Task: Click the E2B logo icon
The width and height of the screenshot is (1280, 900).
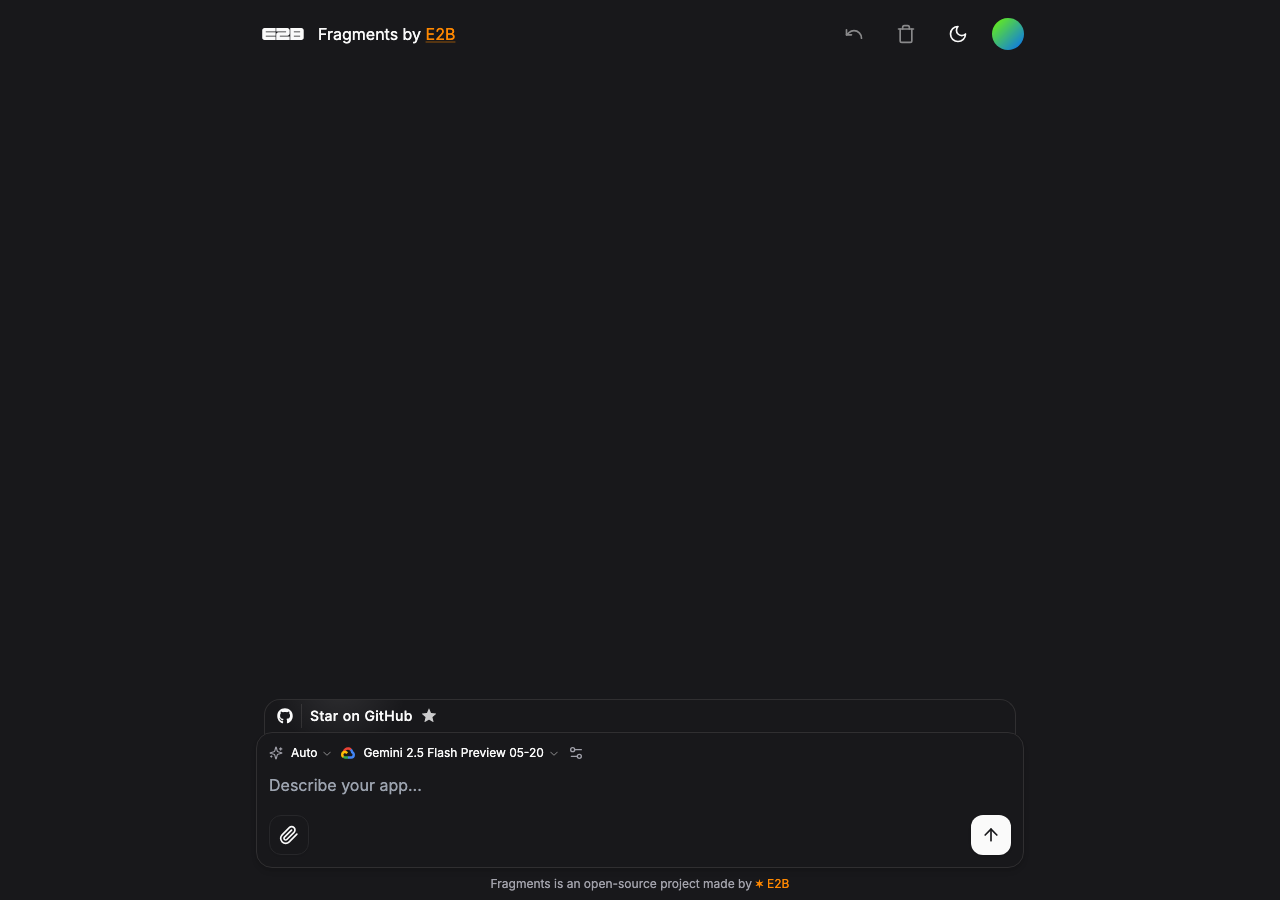Action: pos(283,34)
